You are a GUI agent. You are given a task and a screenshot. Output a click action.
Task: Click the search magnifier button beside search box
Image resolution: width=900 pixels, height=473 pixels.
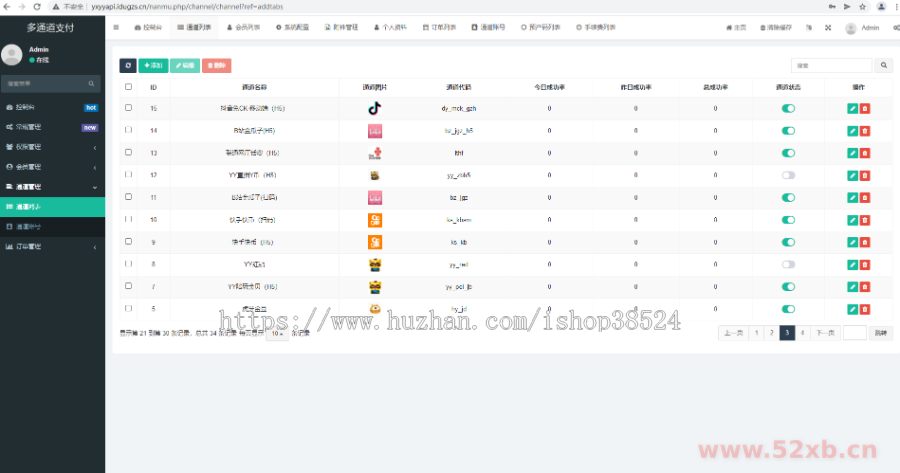884,66
